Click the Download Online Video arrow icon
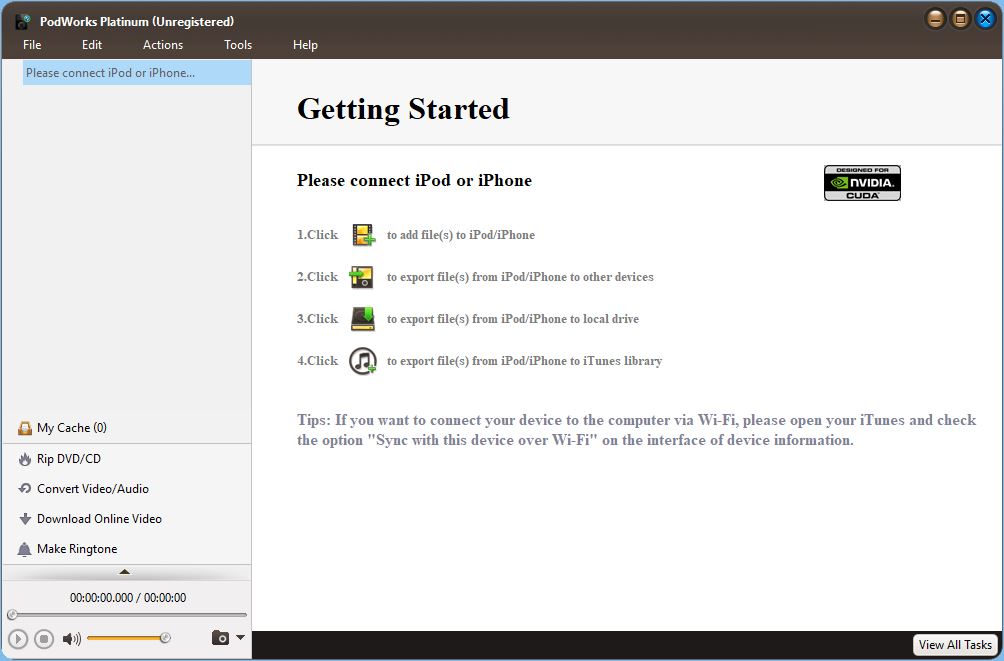 click(25, 519)
